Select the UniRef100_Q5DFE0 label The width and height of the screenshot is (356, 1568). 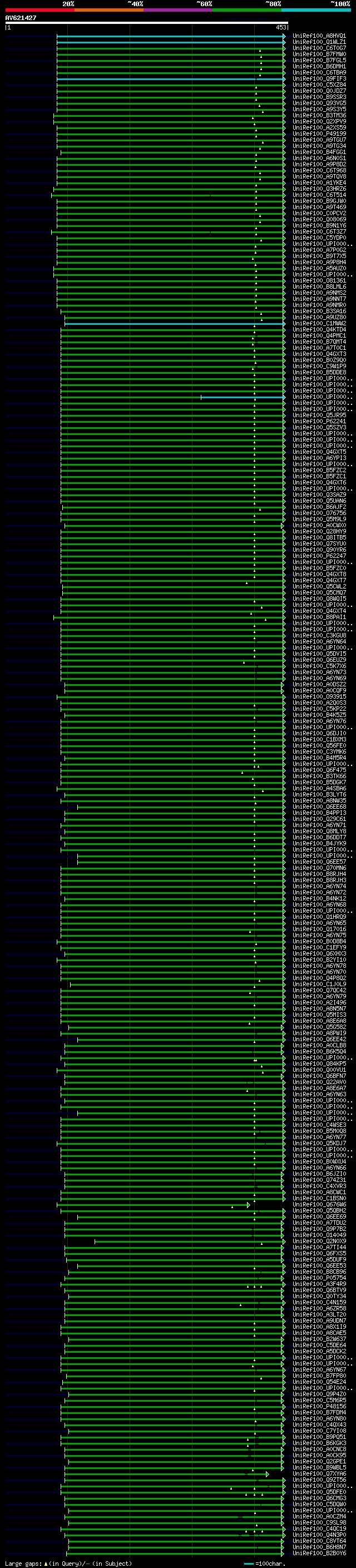319,1492
